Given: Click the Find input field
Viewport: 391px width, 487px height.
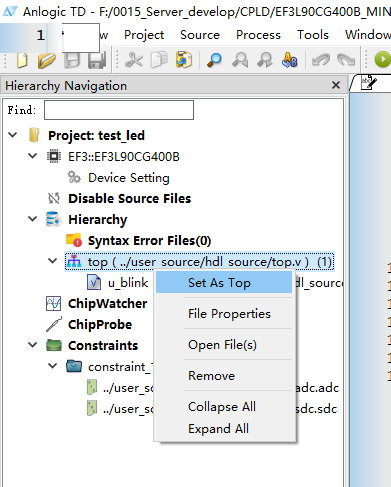Looking at the screenshot, I should tap(119, 110).
